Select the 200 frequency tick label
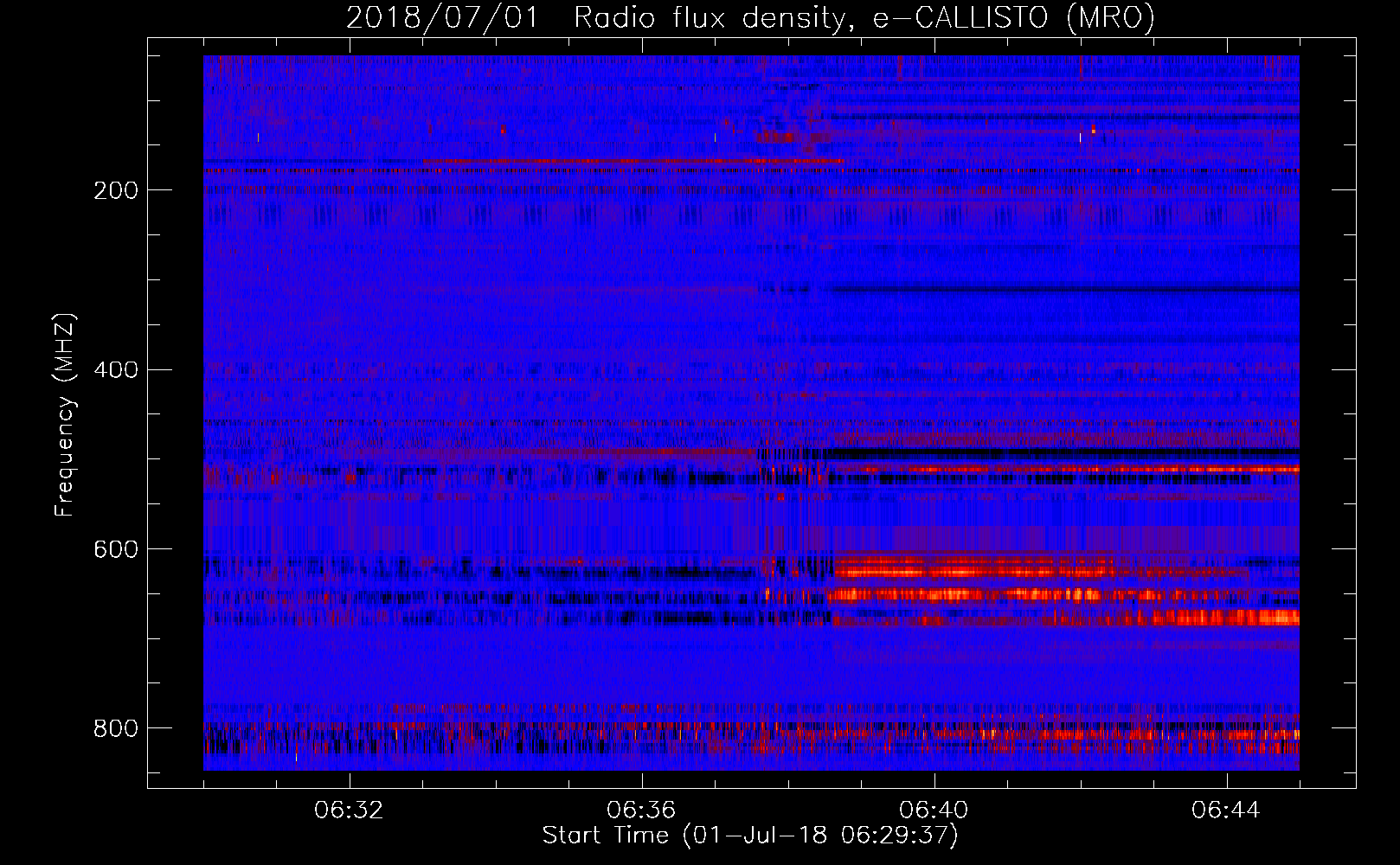Screen dimensions: 1400x865 pos(116,190)
